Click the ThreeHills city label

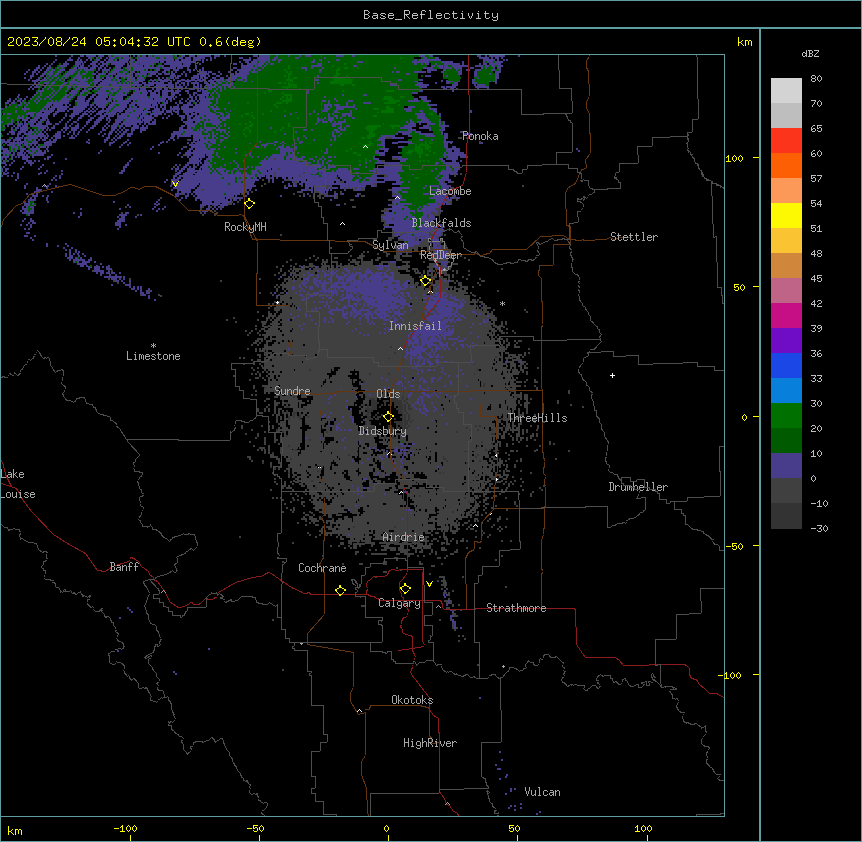click(537, 418)
